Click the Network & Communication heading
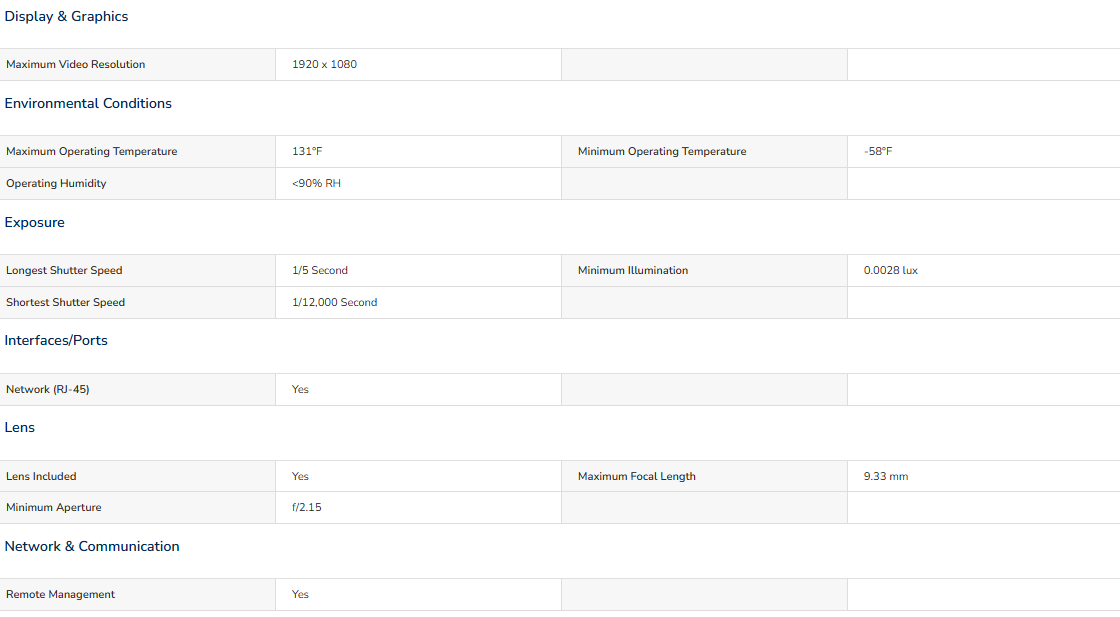The image size is (1120, 617). click(92, 547)
